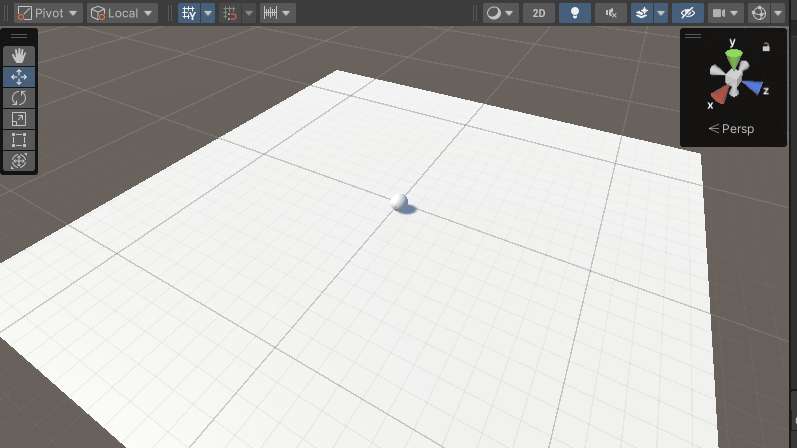The width and height of the screenshot is (797, 448).
Task: Select the Move tool
Action: tap(19, 77)
